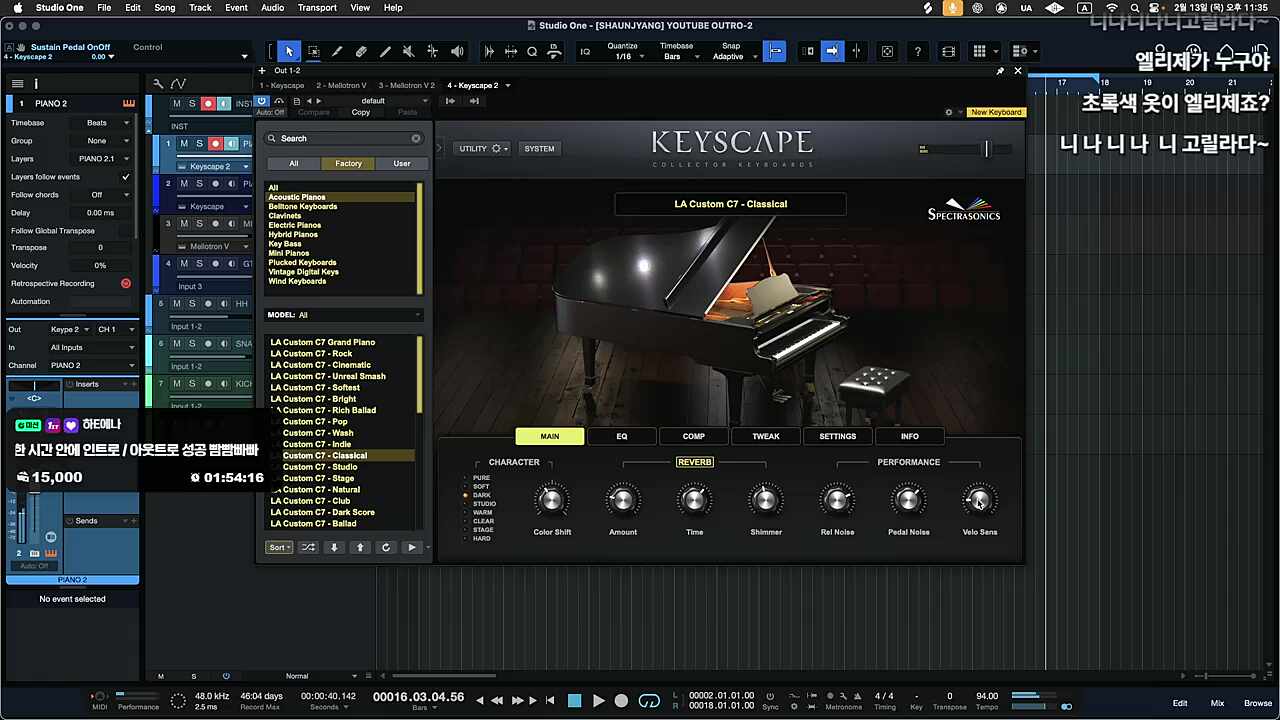
Task: Click the transport record button
Action: 621,701
